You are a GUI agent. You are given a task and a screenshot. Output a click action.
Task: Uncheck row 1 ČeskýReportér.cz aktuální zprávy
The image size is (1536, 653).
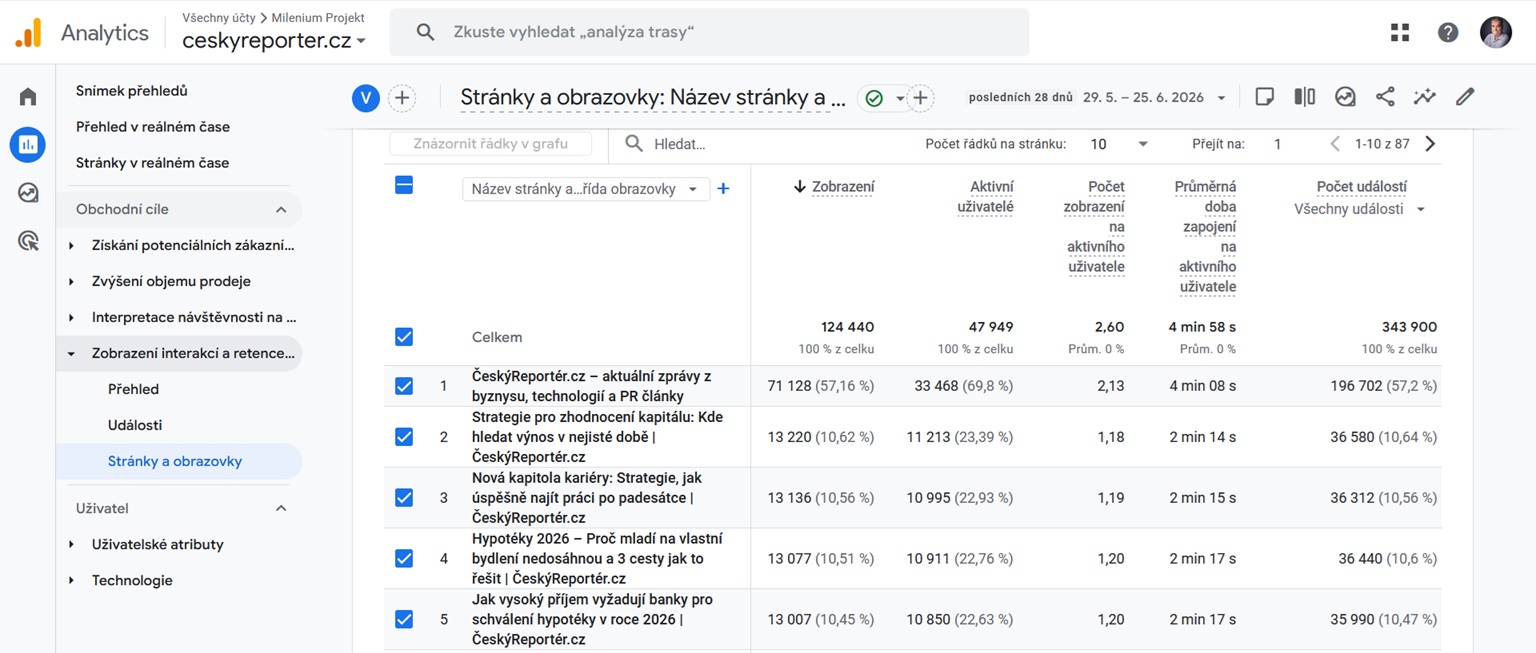[404, 385]
